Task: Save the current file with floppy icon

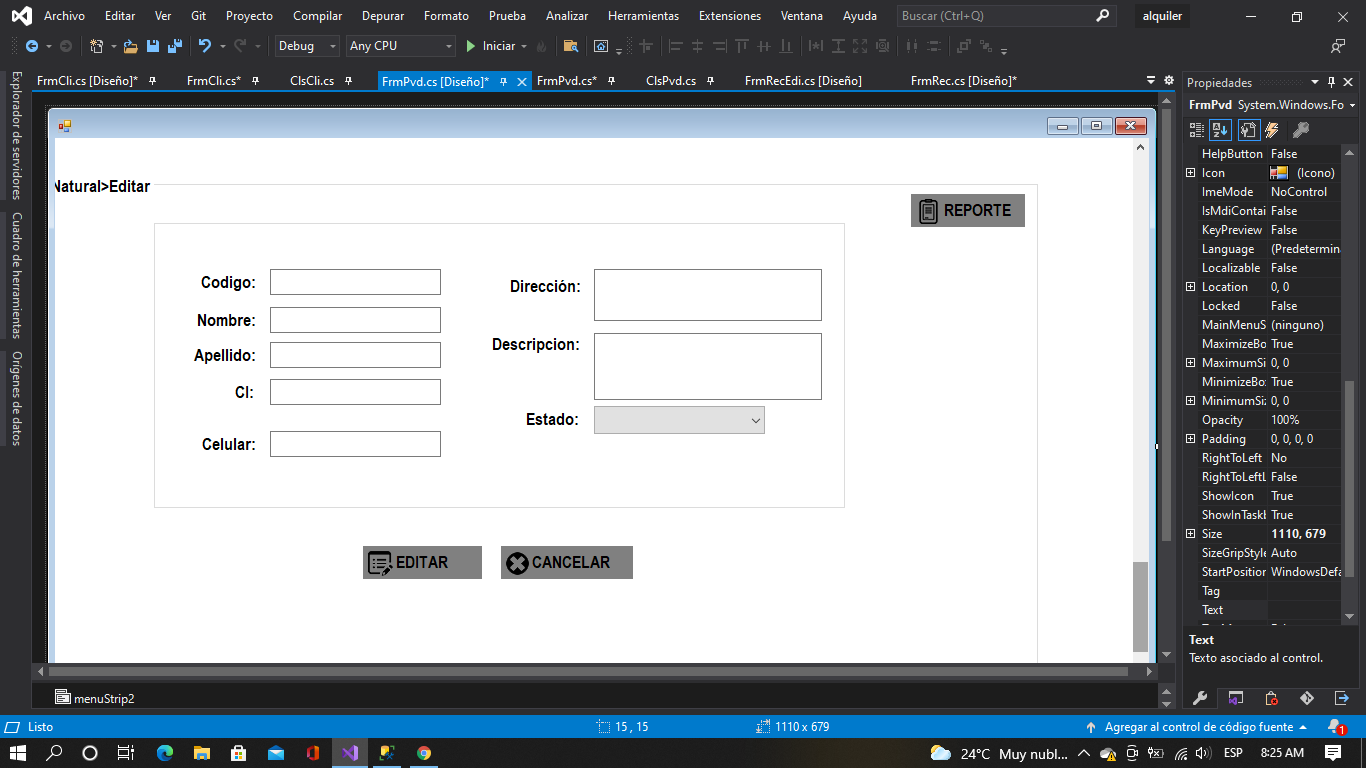Action: (153, 46)
